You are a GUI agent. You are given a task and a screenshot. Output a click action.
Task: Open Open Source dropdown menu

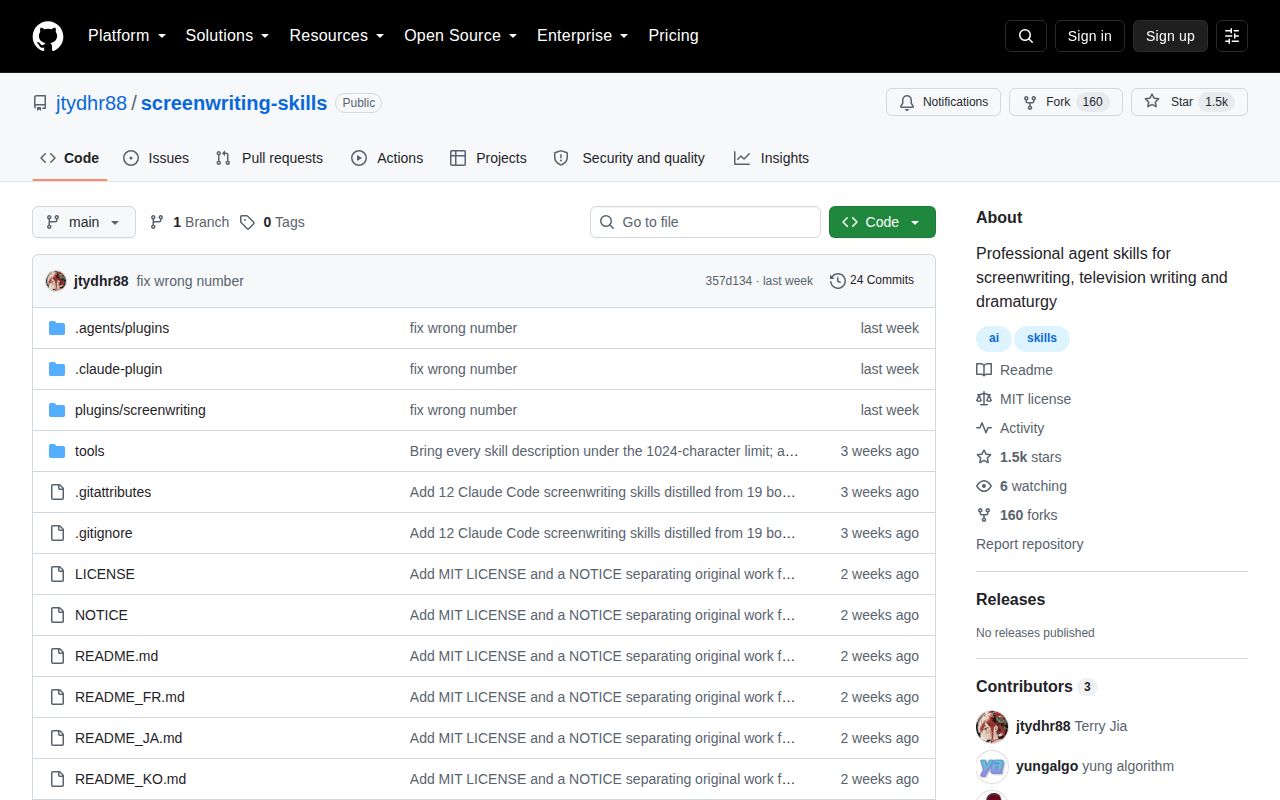(x=460, y=36)
